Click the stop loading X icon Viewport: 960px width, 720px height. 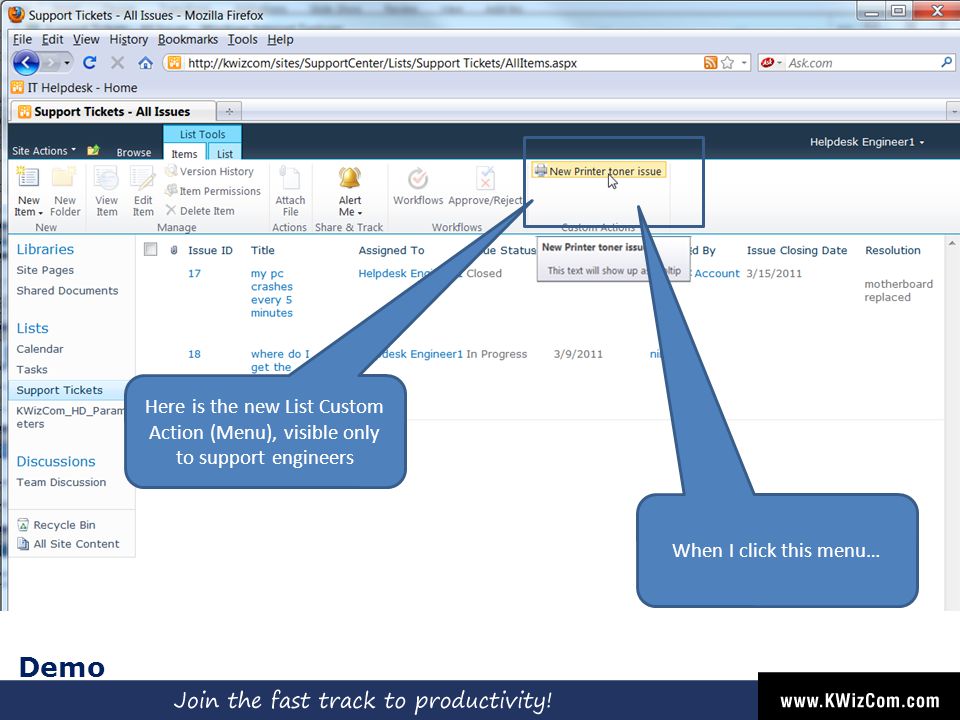click(118, 62)
